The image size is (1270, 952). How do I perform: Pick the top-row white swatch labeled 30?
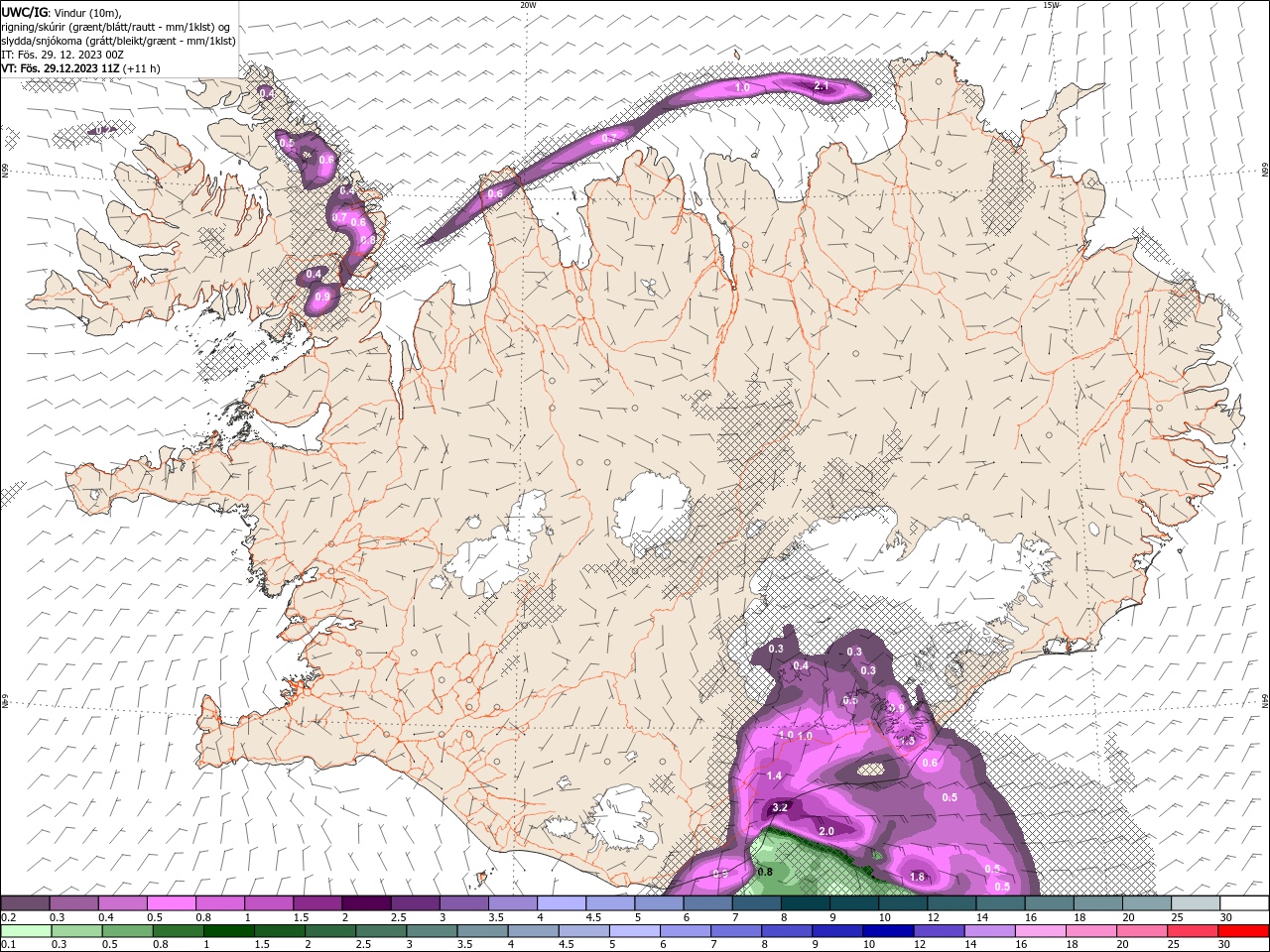1245,903
